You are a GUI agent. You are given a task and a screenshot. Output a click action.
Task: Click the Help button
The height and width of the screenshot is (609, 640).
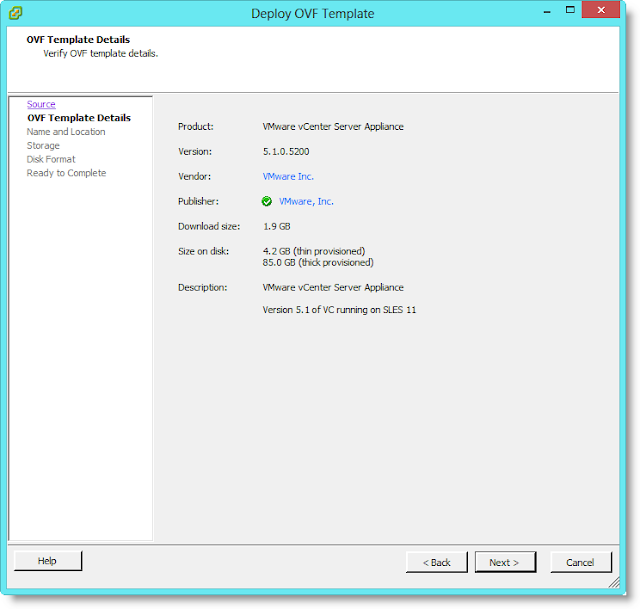[x=48, y=561]
